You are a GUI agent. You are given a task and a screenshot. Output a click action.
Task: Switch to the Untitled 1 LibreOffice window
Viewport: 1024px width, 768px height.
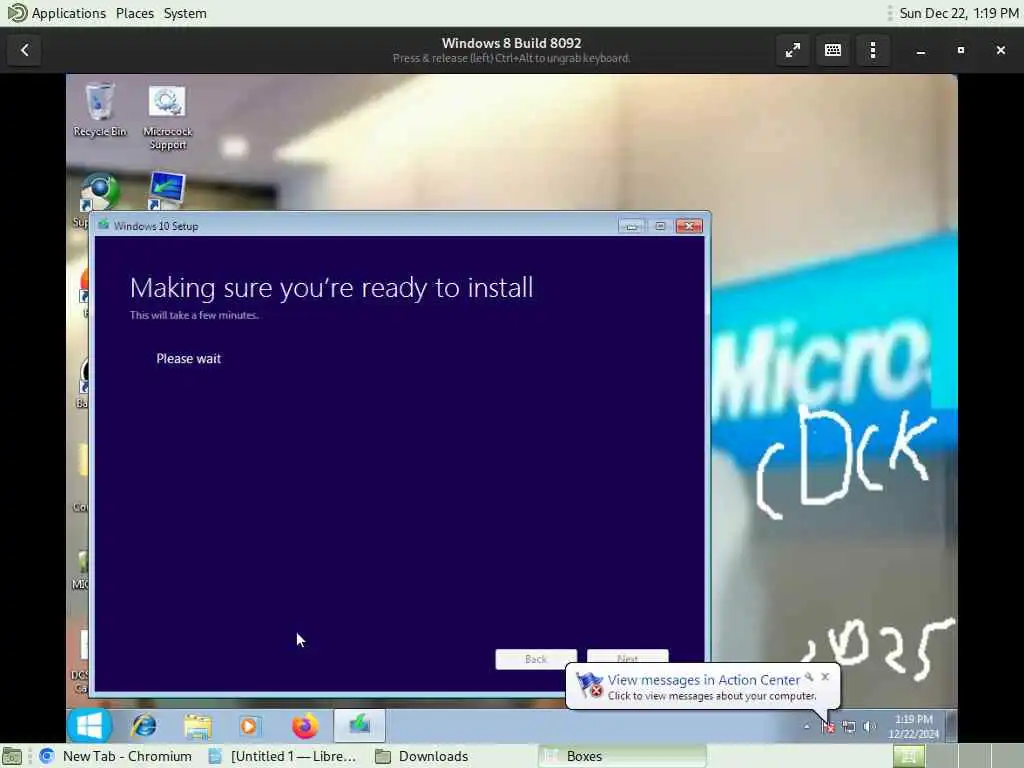[x=283, y=756]
